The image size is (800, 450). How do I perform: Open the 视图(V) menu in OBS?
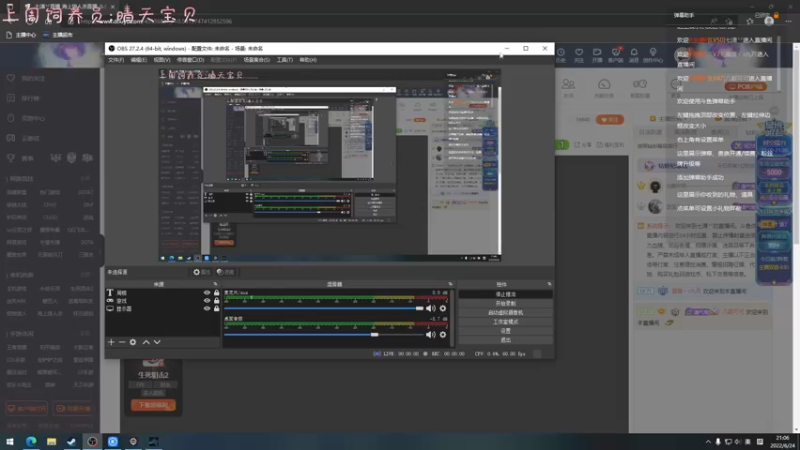click(162, 60)
